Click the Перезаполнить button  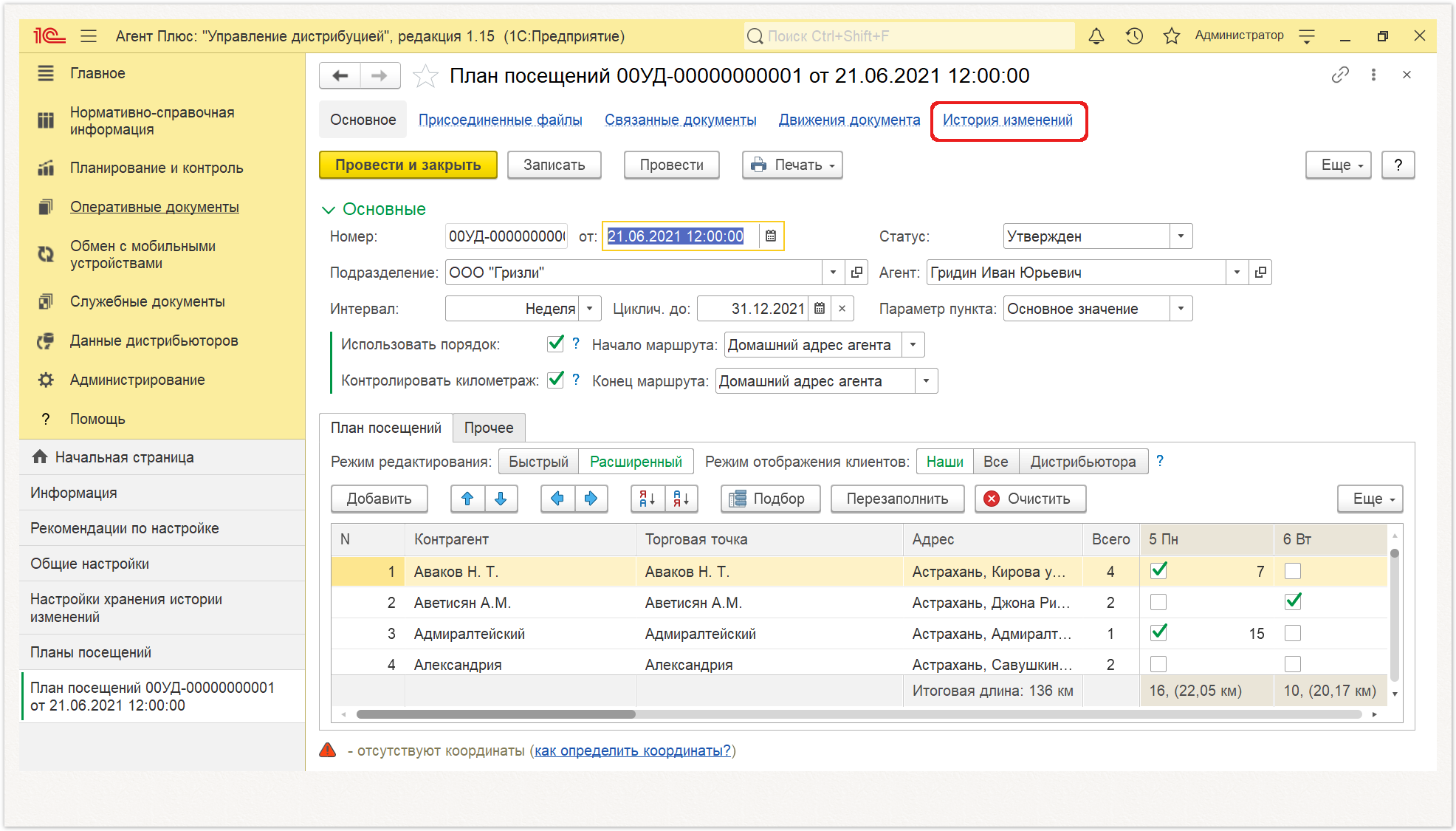[897, 499]
